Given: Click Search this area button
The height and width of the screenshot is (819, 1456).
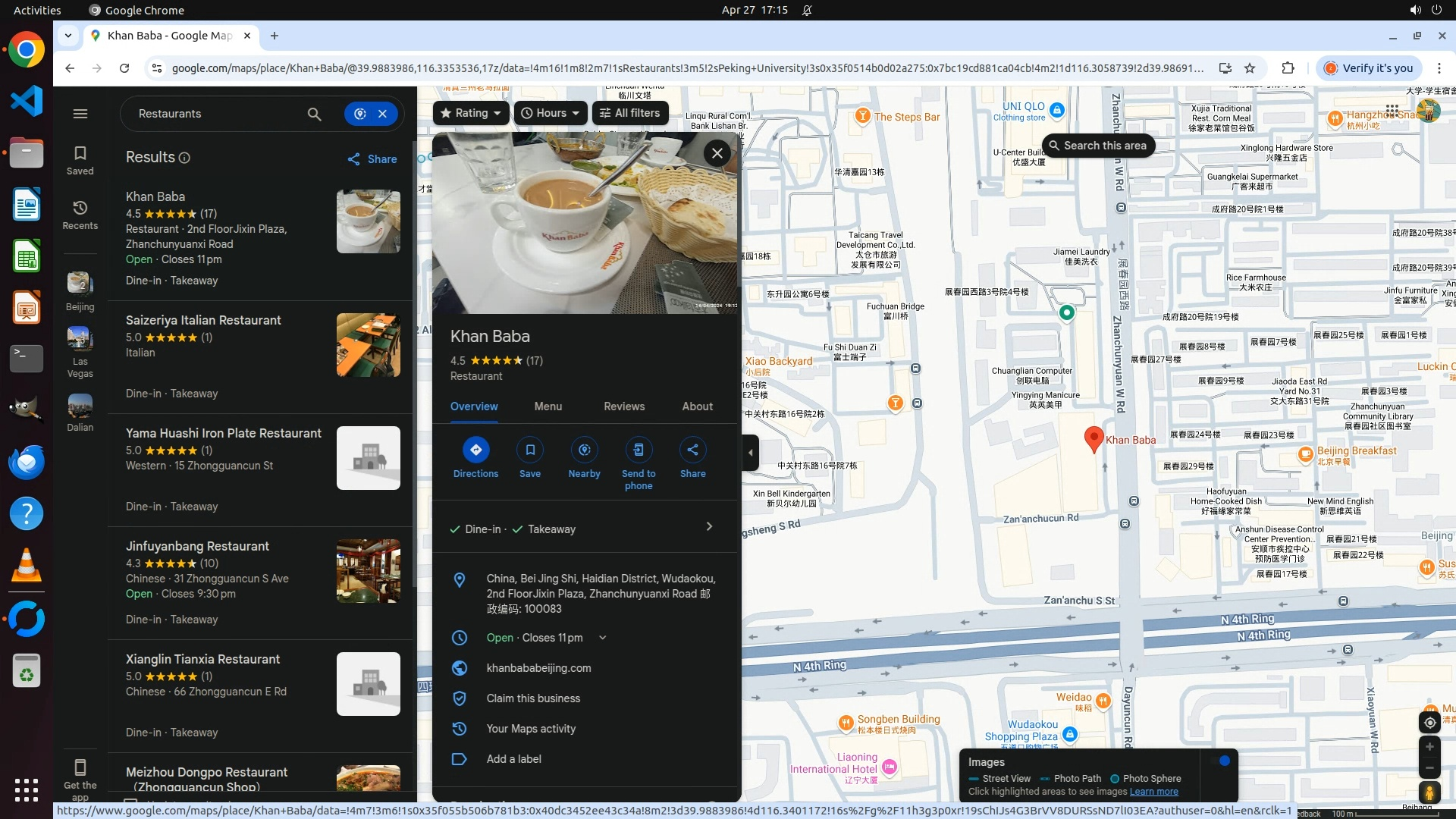Looking at the screenshot, I should (x=1097, y=146).
